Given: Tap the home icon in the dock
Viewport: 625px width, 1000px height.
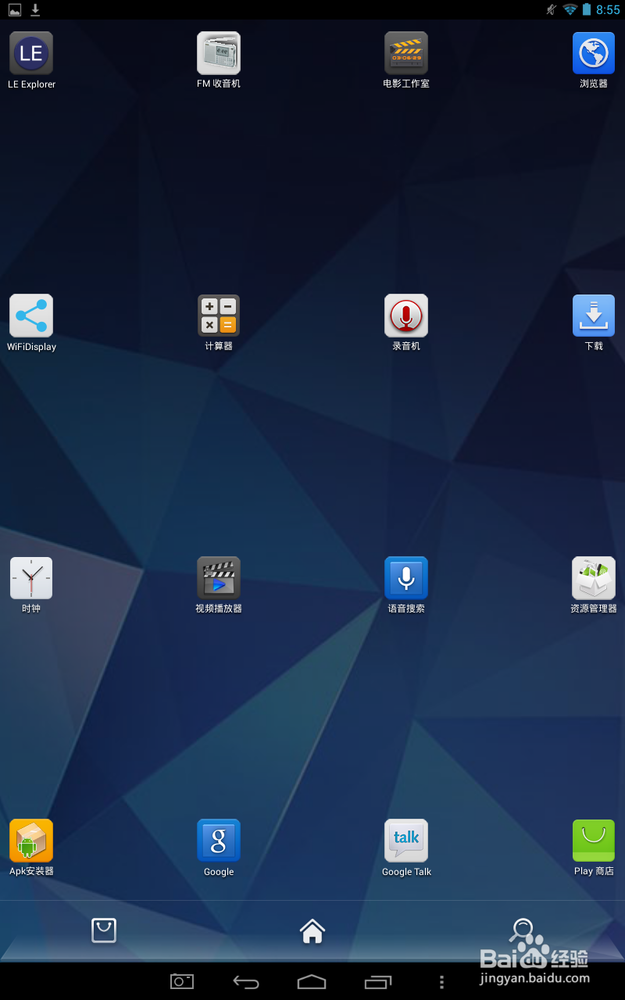Looking at the screenshot, I should [x=312, y=932].
